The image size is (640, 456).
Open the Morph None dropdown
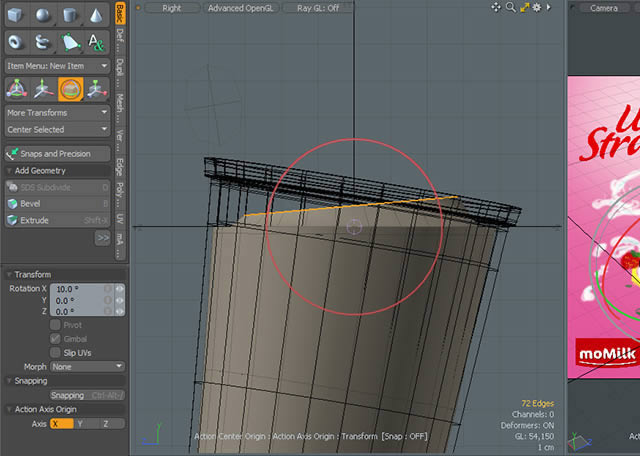click(87, 367)
